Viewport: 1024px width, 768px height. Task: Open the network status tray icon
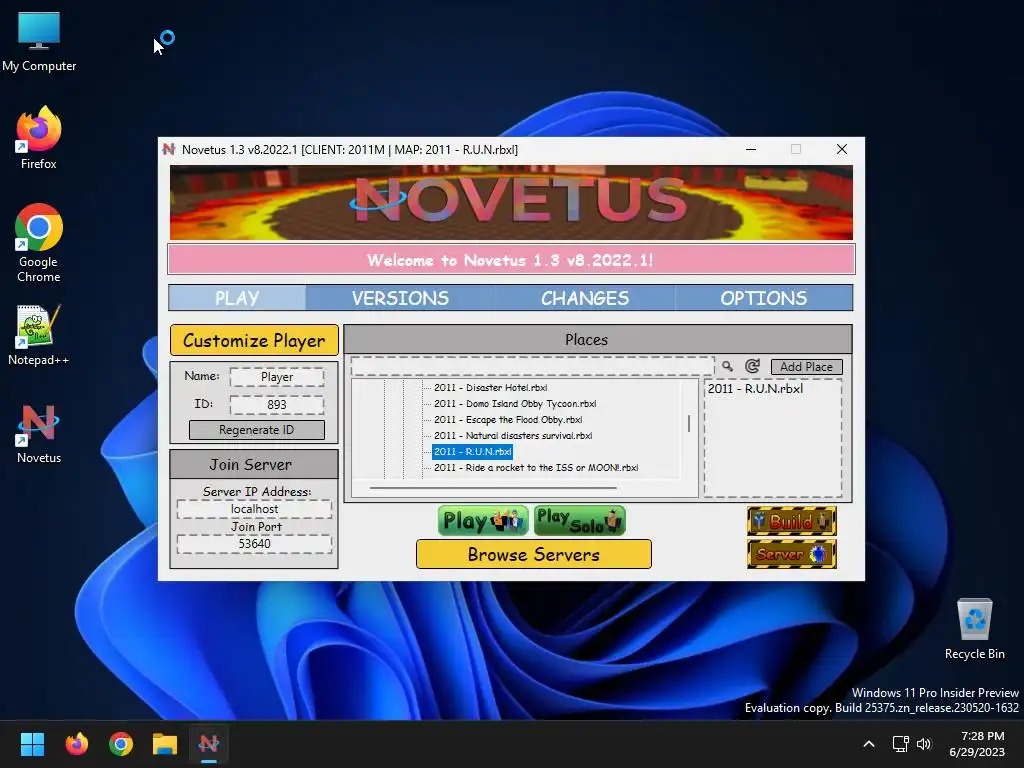point(901,744)
